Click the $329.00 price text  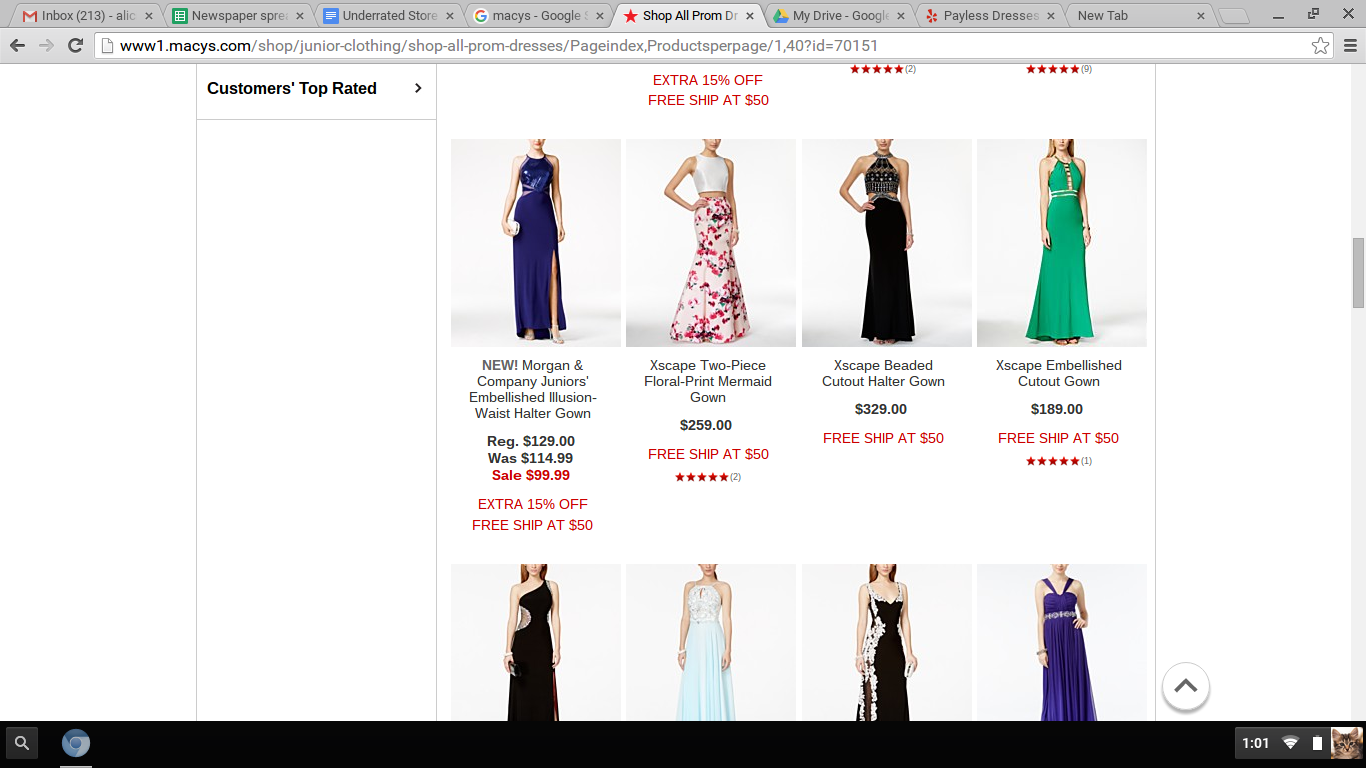[881, 409]
